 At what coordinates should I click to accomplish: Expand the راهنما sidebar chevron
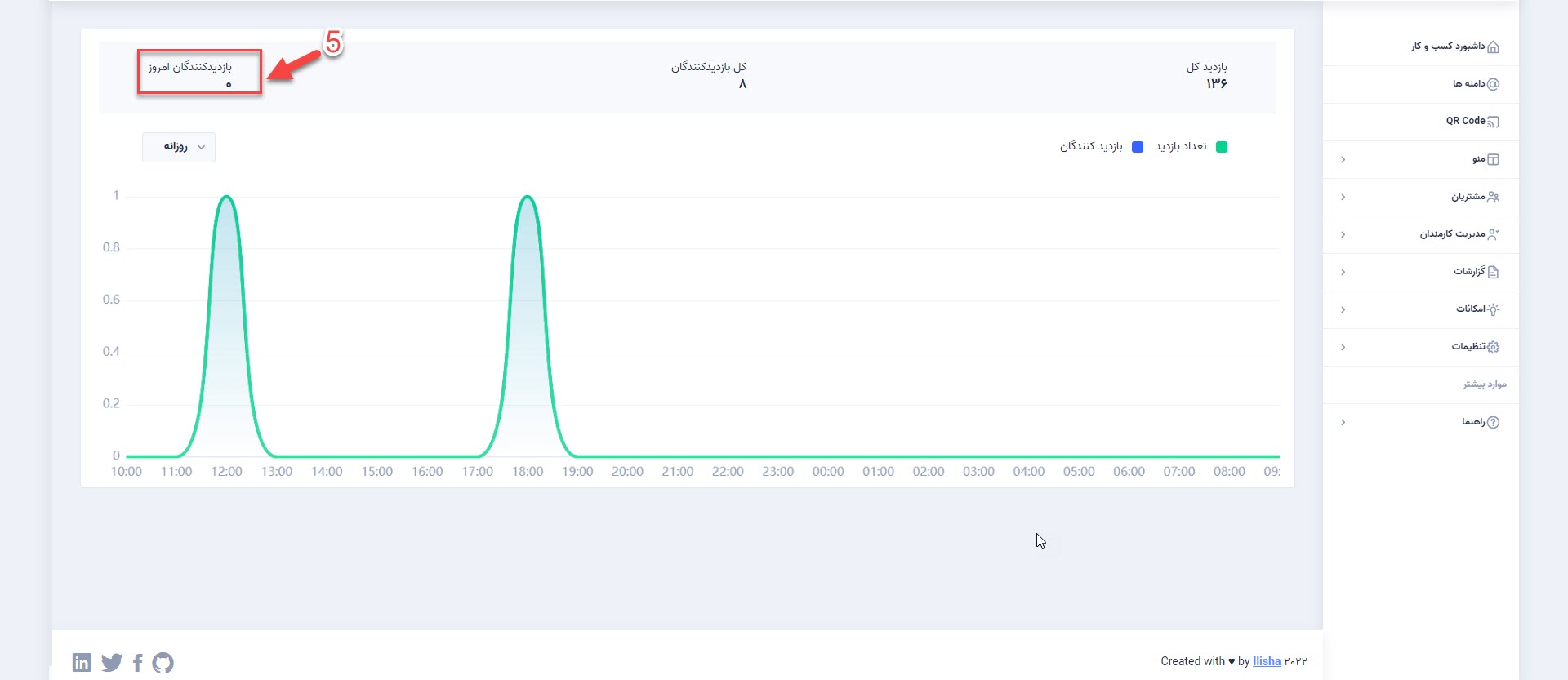tap(1343, 422)
